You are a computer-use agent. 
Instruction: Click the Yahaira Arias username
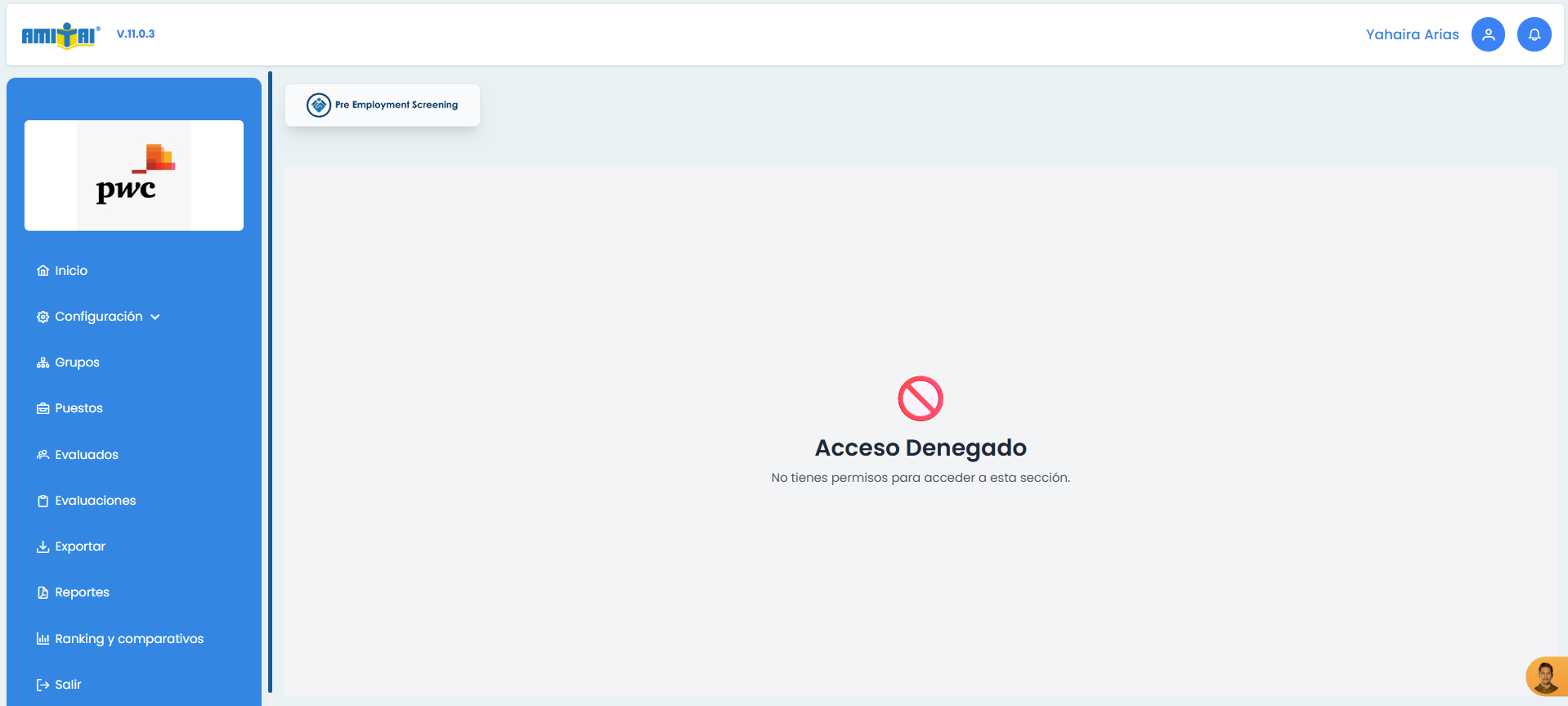coord(1412,34)
